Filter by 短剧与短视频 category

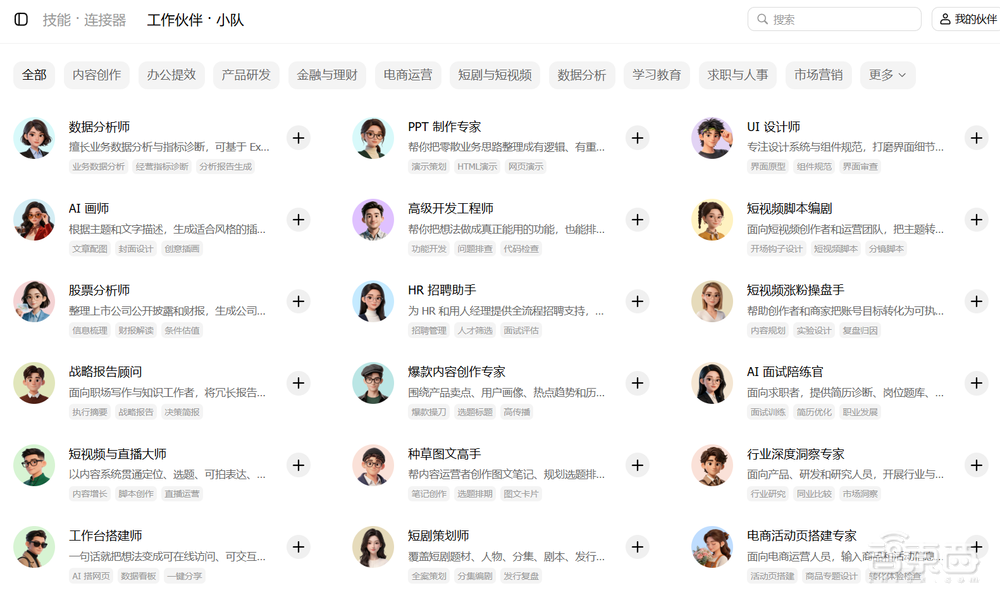point(495,75)
